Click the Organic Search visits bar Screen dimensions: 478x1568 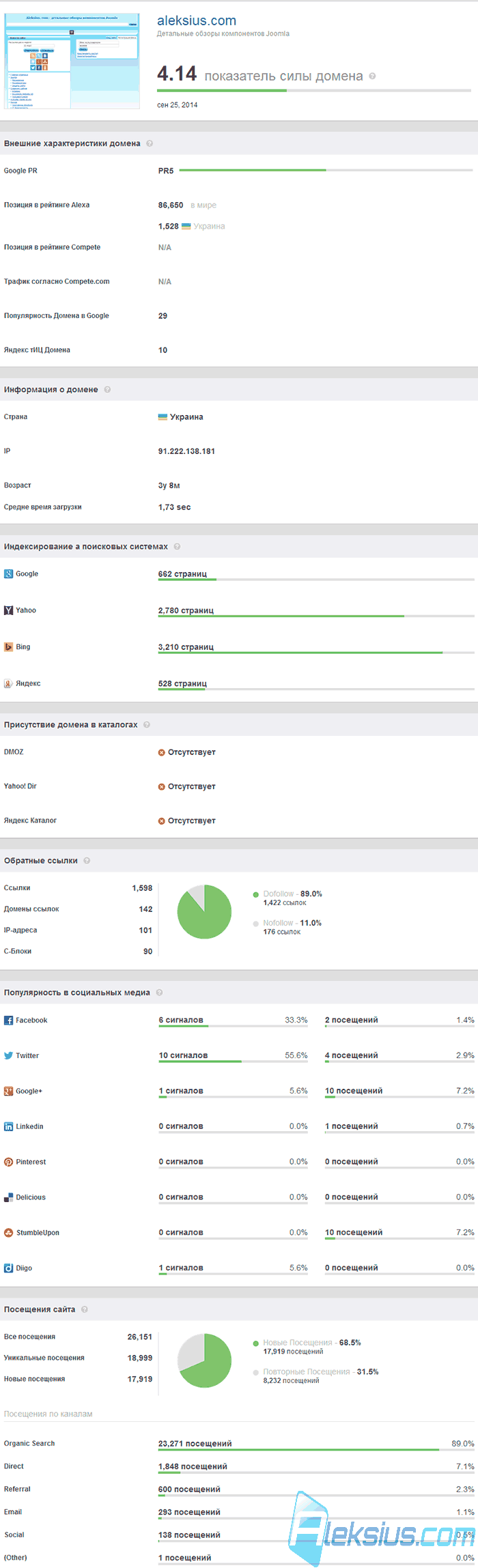pyautogui.click(x=316, y=1449)
